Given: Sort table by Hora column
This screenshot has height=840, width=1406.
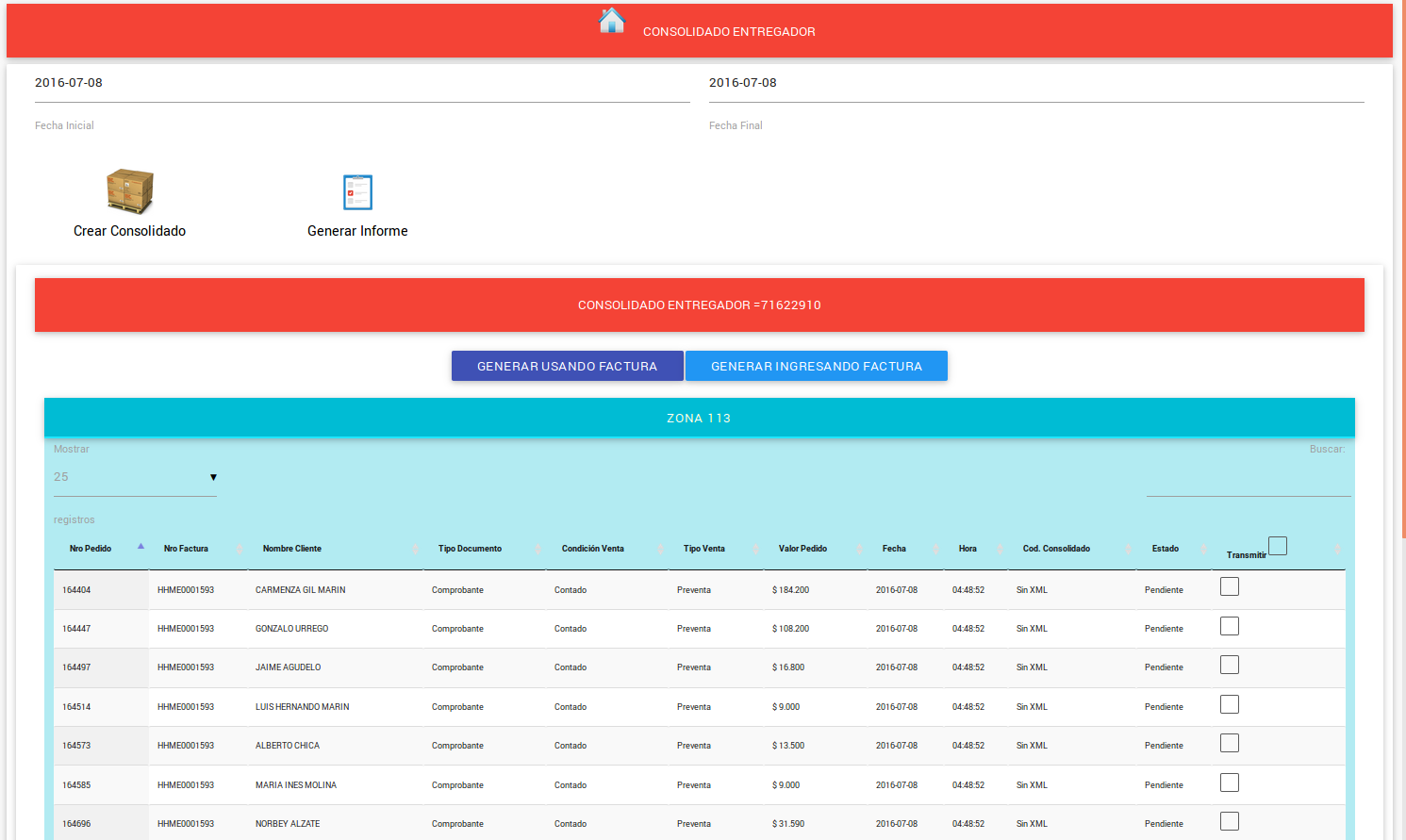Looking at the screenshot, I should tap(976, 549).
